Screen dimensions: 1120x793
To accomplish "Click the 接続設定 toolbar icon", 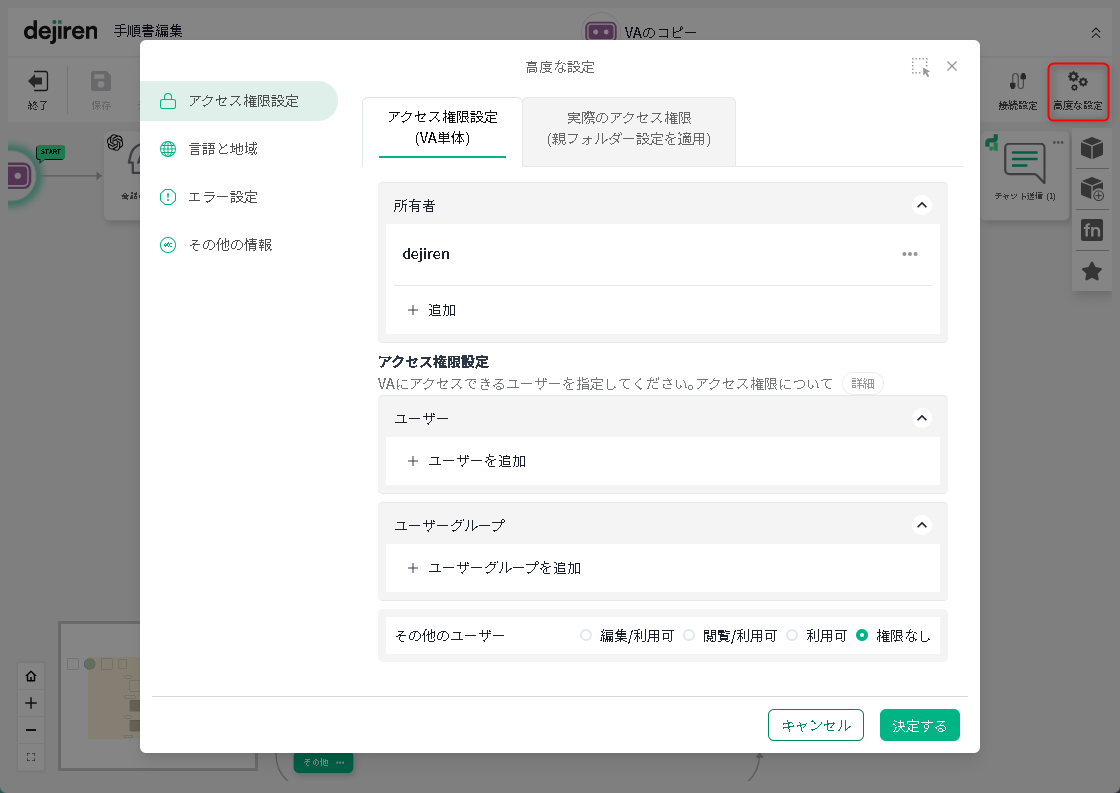I will (x=1017, y=82).
